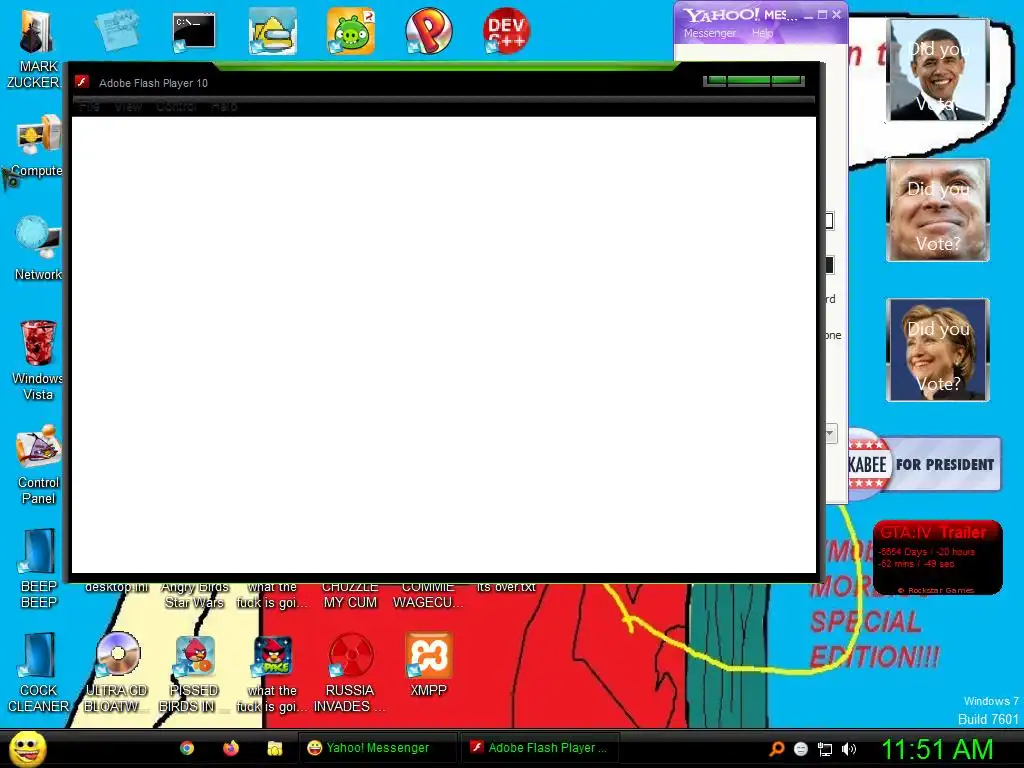The width and height of the screenshot is (1024, 768).
Task: Open the volume speaker tray icon
Action: tap(849, 749)
